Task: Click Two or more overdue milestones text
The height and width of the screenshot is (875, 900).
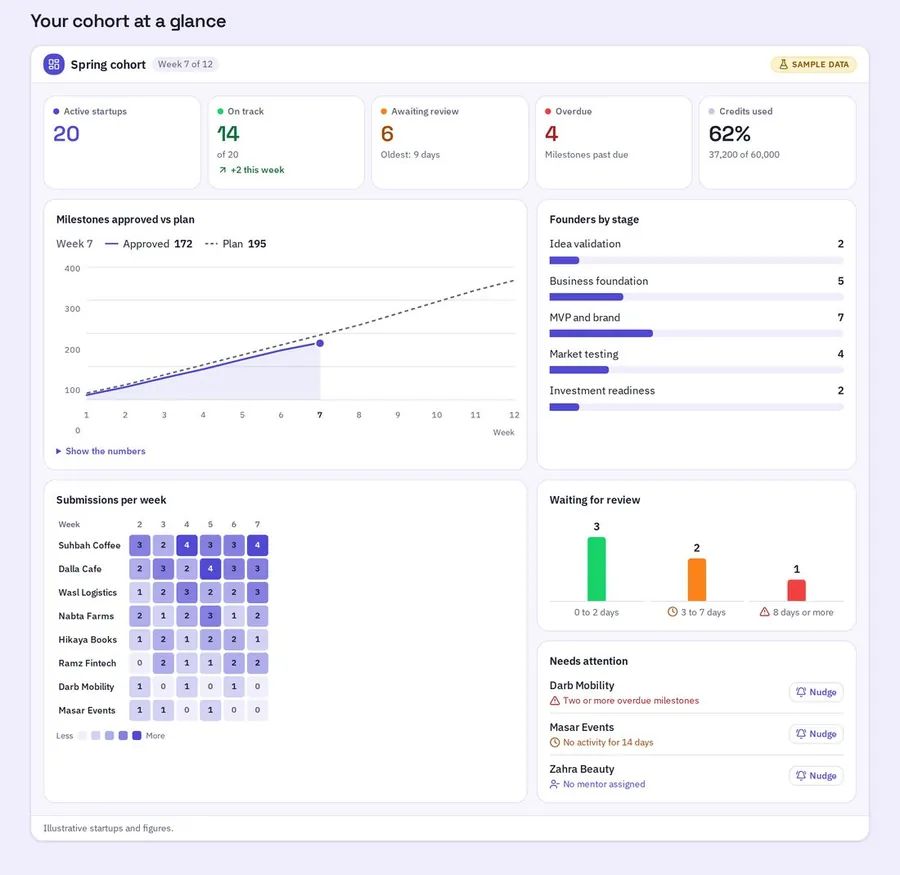Action: pos(631,700)
